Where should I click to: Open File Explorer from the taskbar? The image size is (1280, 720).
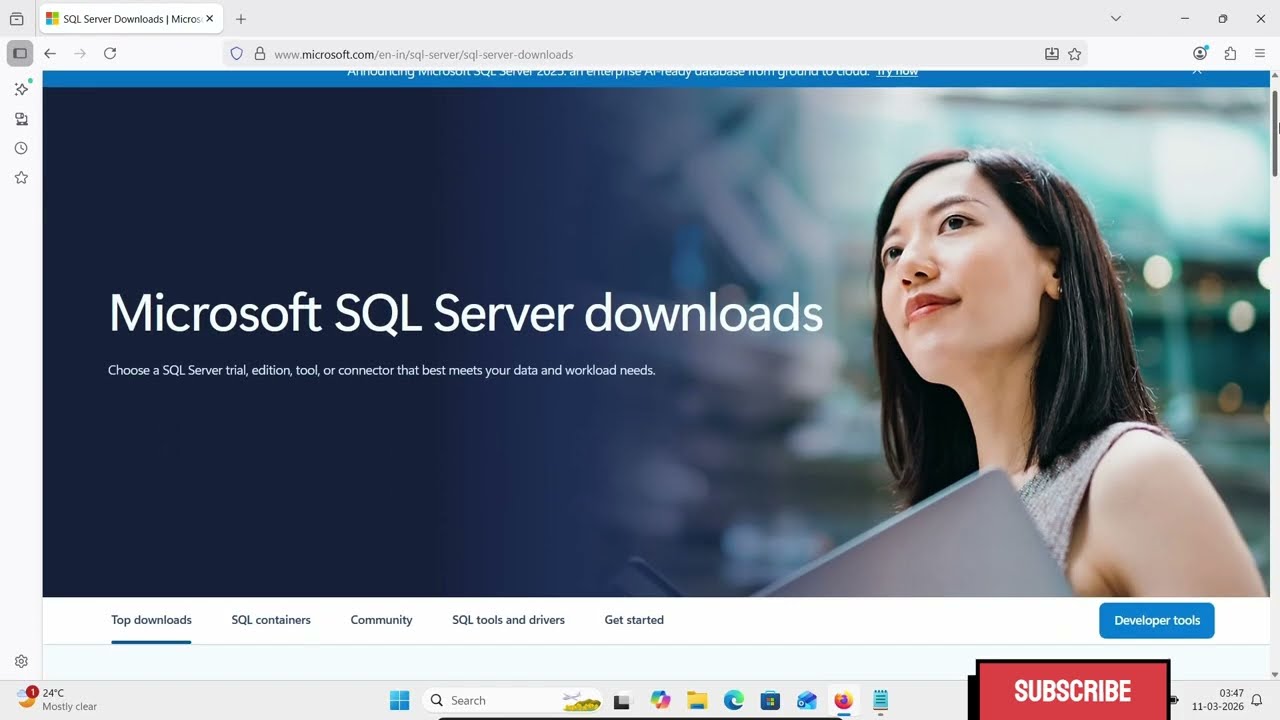[x=697, y=700]
